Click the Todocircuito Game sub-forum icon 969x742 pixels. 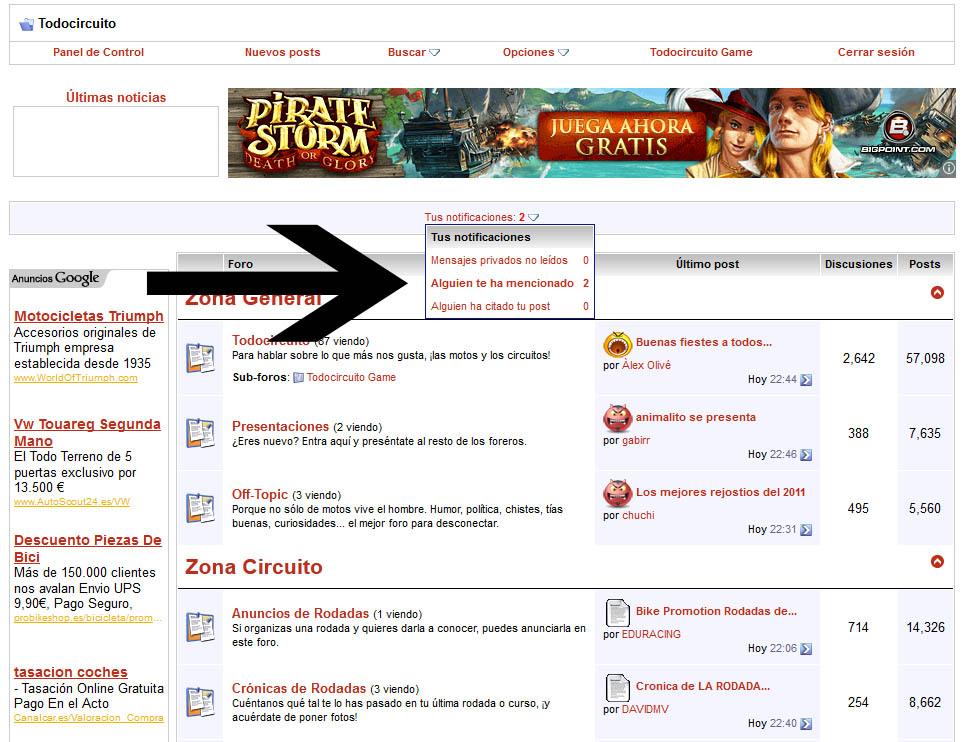[x=298, y=377]
